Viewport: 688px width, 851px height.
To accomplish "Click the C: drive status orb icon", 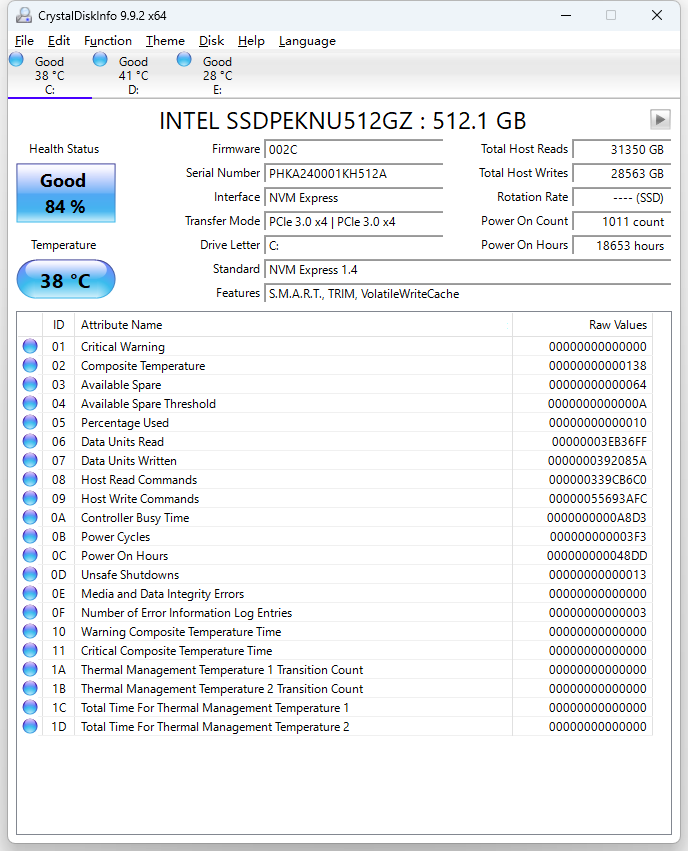I will pyautogui.click(x=16, y=59).
